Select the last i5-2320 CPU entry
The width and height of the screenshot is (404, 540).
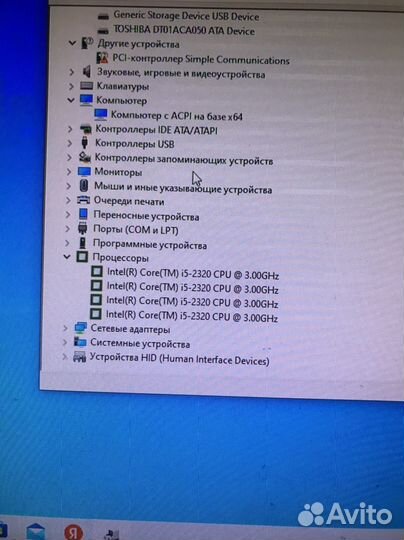coord(191,316)
